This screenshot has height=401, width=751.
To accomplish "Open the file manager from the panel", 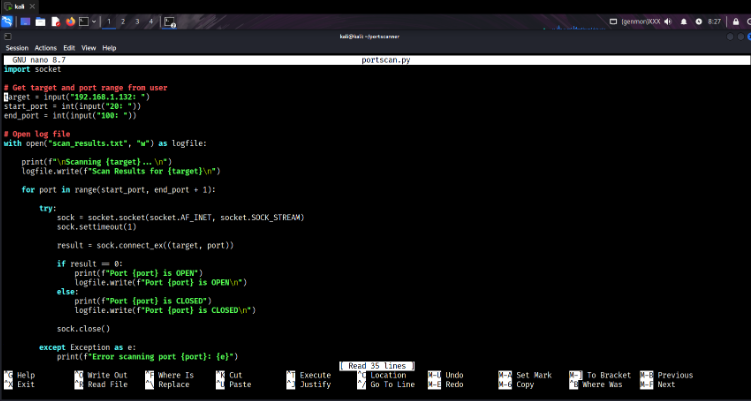I will click(40, 22).
